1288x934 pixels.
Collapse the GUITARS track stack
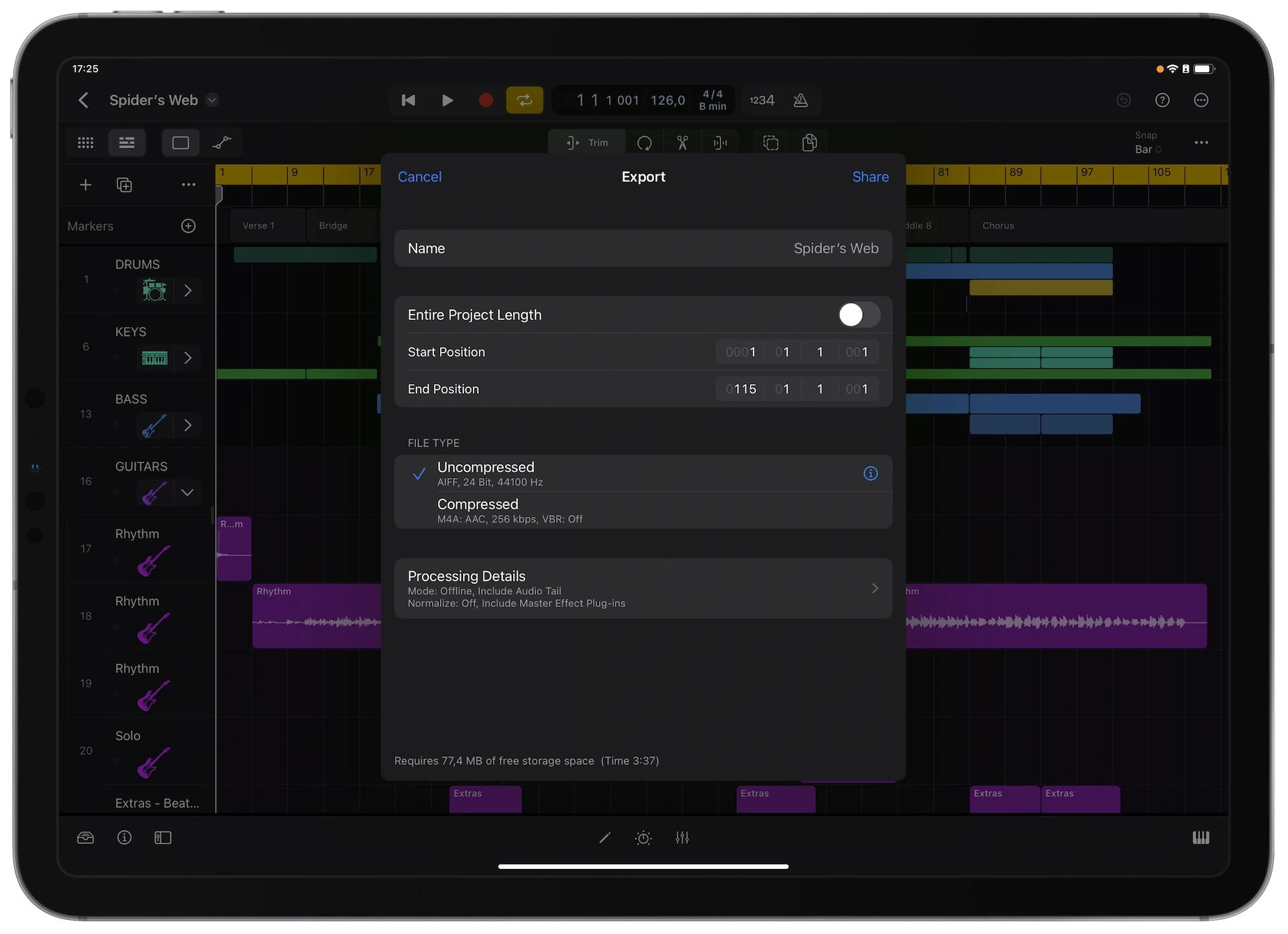pos(188,493)
